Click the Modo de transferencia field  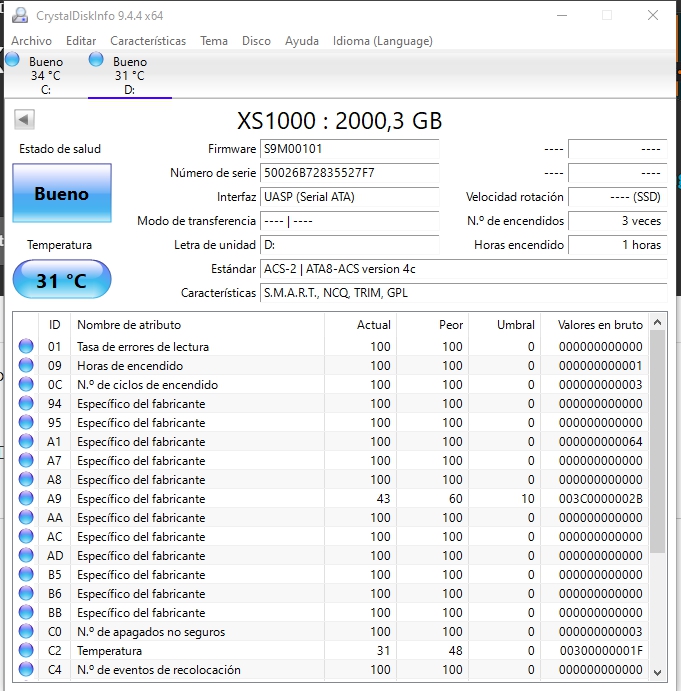pos(350,221)
